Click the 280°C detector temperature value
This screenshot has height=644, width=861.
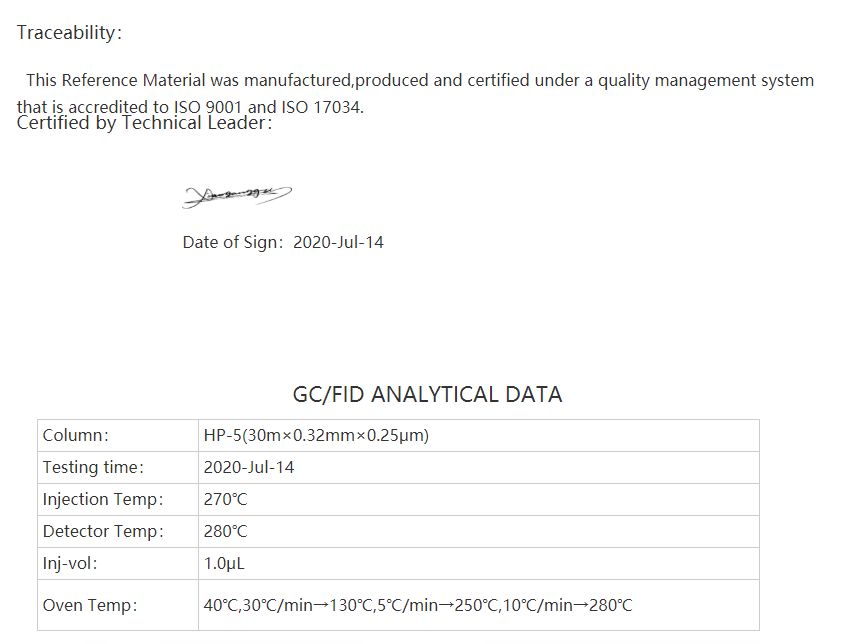tap(225, 531)
